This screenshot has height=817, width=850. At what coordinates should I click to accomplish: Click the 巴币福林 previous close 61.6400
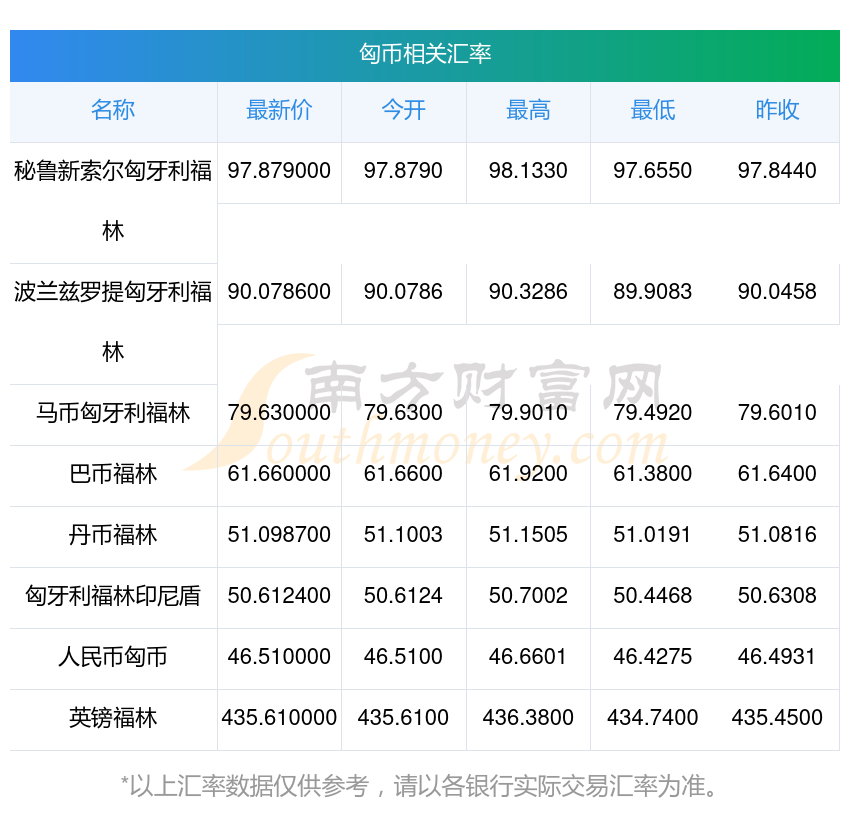tap(777, 474)
